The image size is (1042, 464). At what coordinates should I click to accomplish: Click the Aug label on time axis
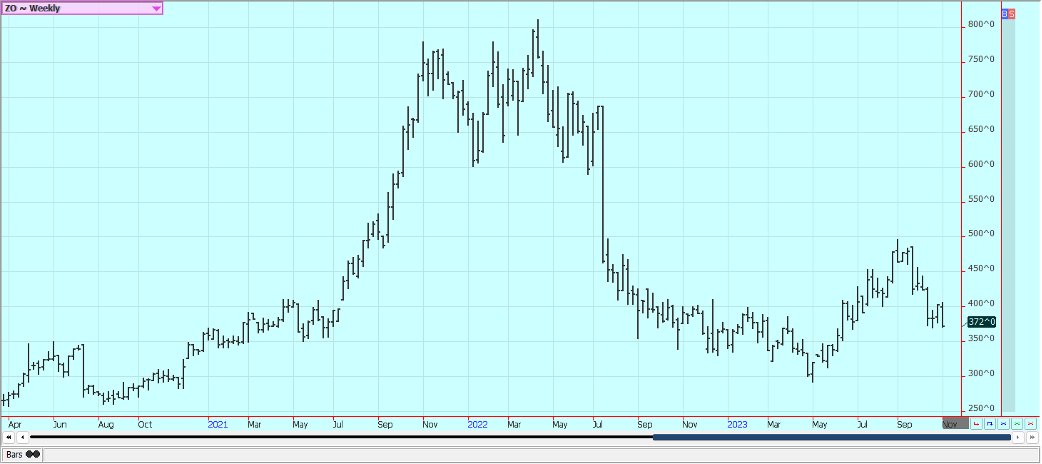click(x=106, y=423)
